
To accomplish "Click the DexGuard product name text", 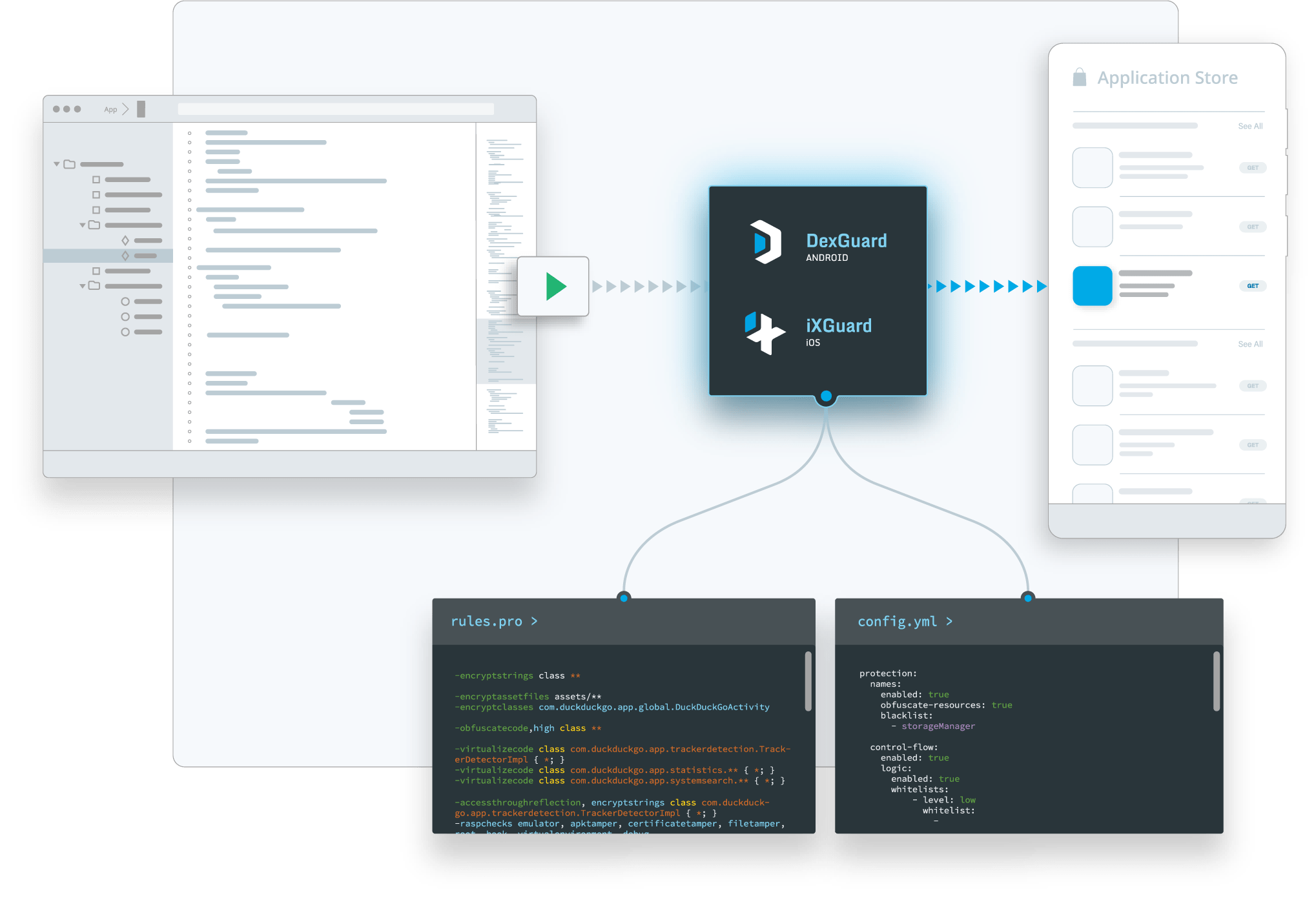I will [846, 241].
